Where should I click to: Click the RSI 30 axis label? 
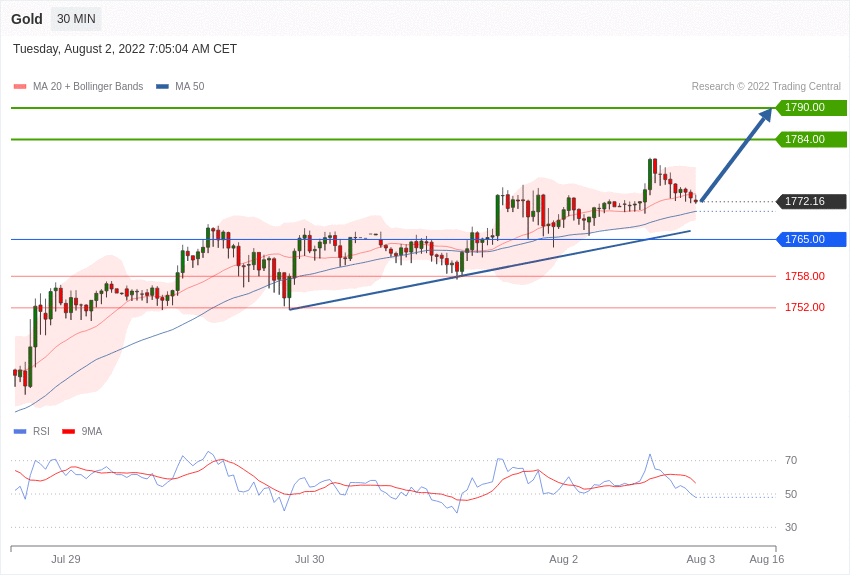click(x=791, y=527)
